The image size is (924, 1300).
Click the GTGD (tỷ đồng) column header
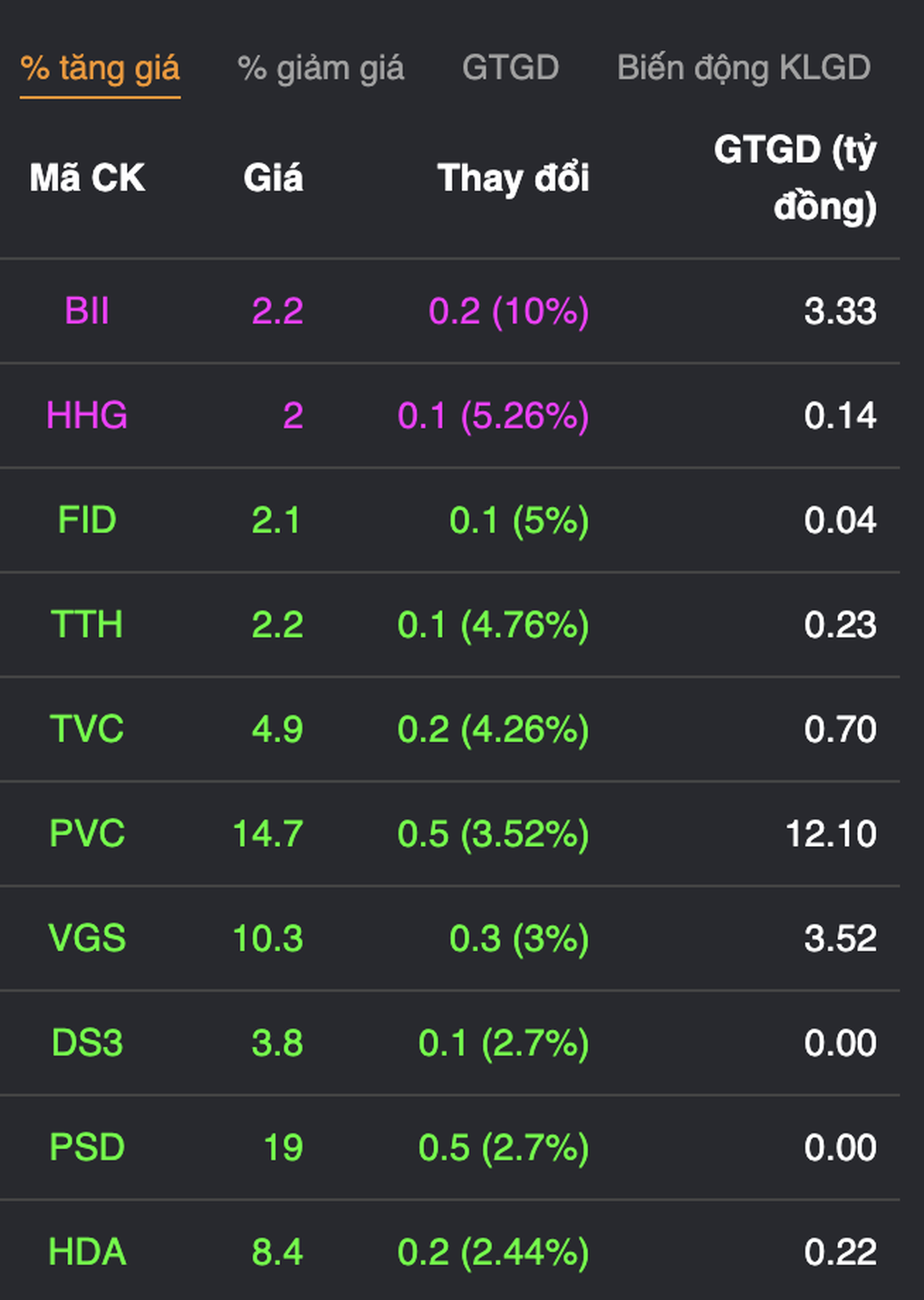pos(794,178)
